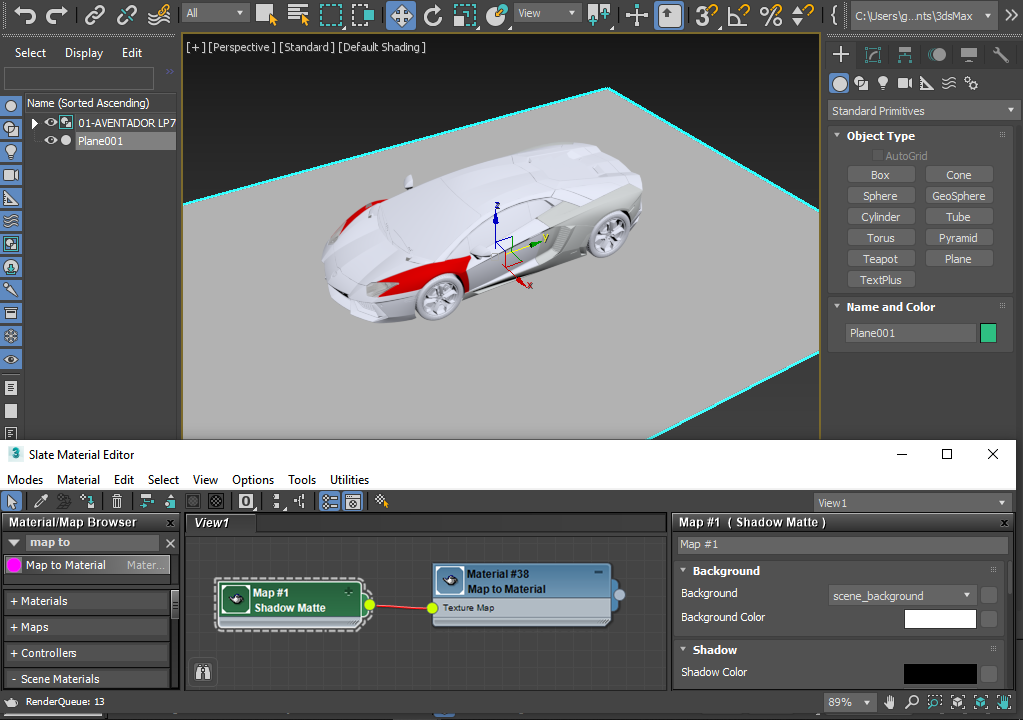This screenshot has height=720, width=1023.
Task: Select the Rotate tool in main toolbar
Action: click(432, 15)
